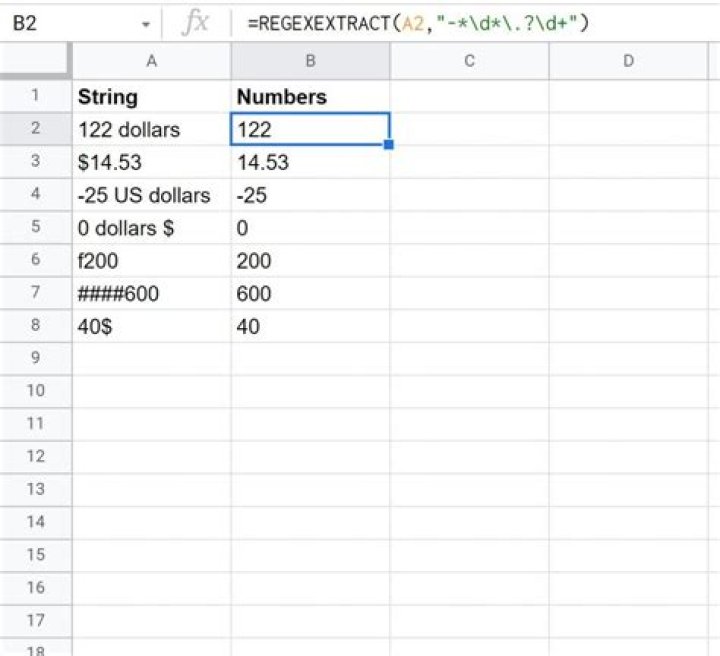Click the fill handle of cell B2
Image resolution: width=720 pixels, height=656 pixels.
coord(388,145)
